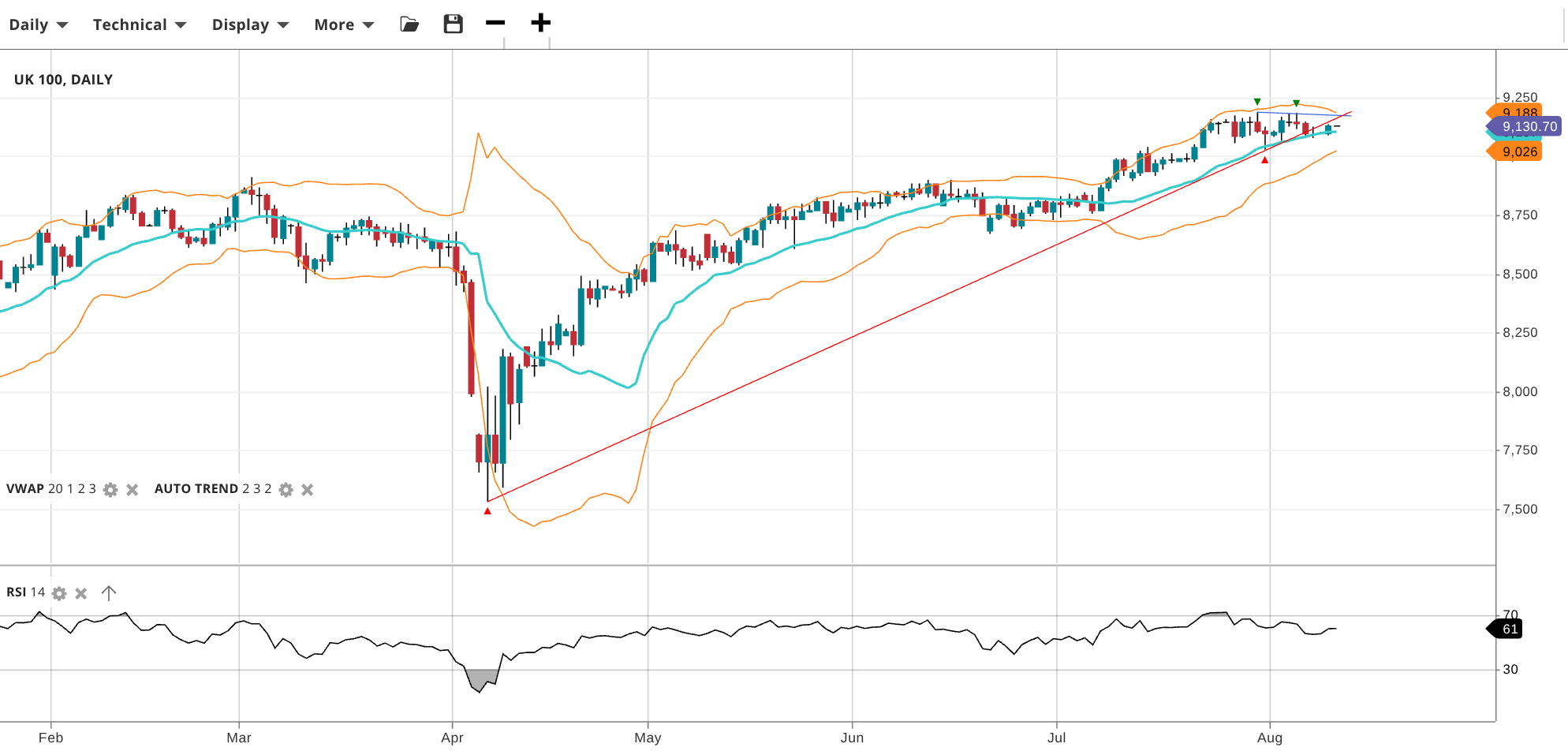Zoom in using the plus icon

point(540,23)
